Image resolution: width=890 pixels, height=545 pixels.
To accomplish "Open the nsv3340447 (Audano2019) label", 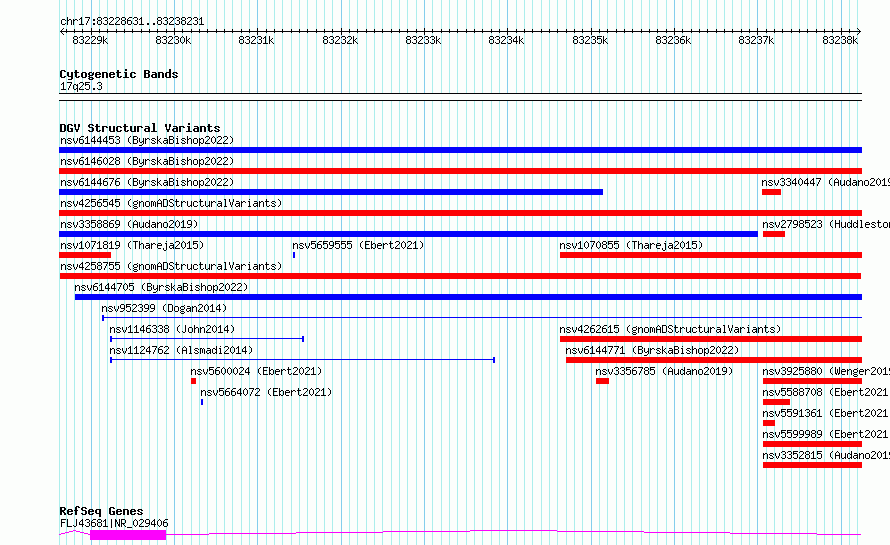I will tap(825, 182).
